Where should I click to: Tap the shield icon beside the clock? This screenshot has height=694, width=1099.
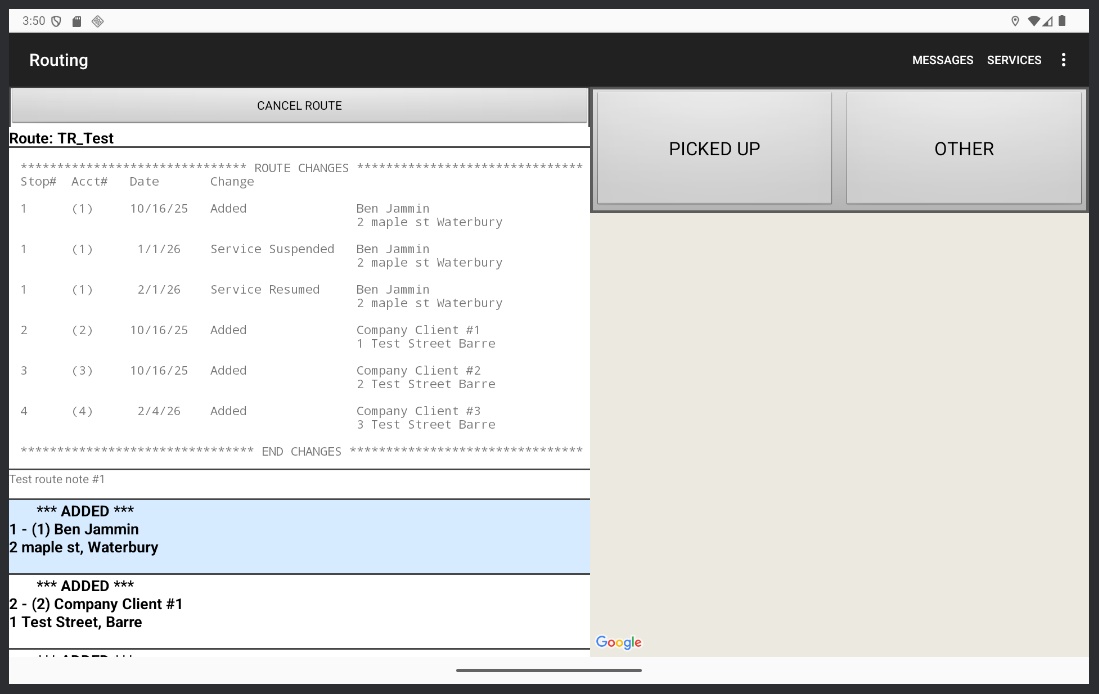point(56,21)
